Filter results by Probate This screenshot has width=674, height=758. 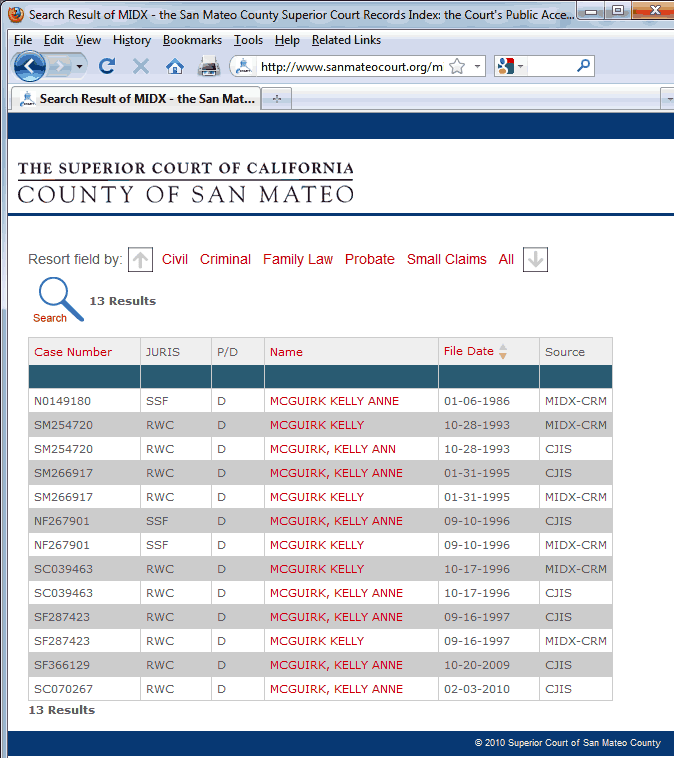369,260
